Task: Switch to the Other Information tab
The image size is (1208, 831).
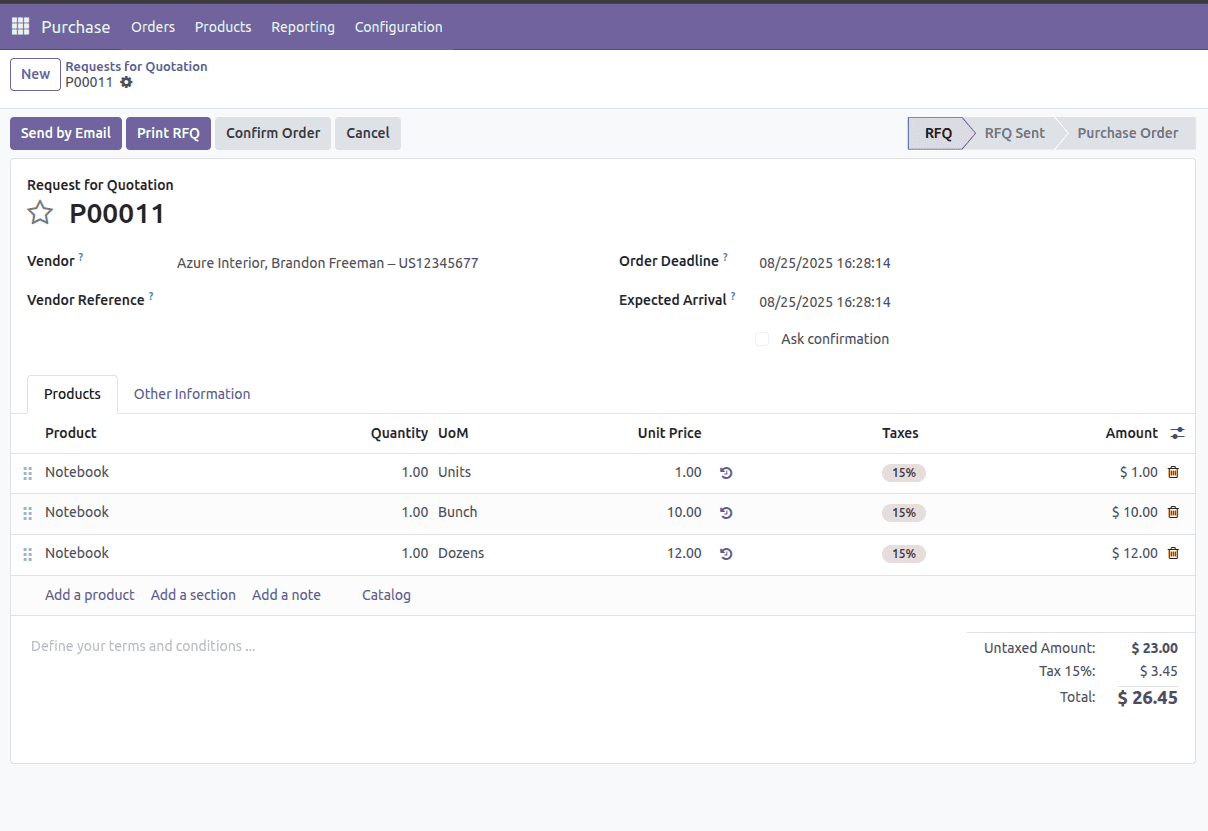Action: pyautogui.click(x=191, y=393)
